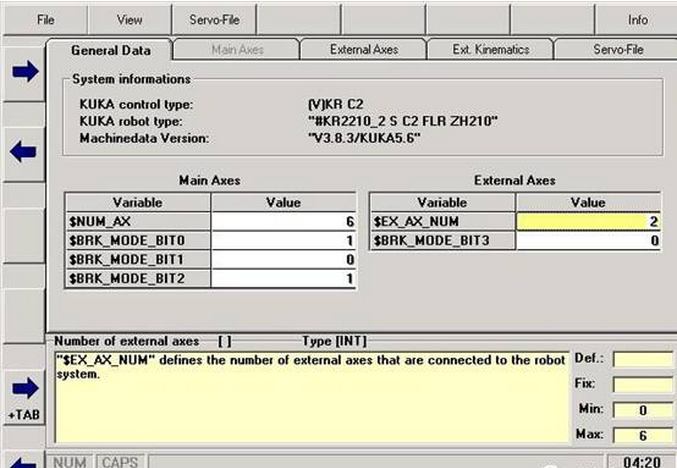Click the Min field showing 0
This screenshot has height=468, width=677.
coord(642,410)
